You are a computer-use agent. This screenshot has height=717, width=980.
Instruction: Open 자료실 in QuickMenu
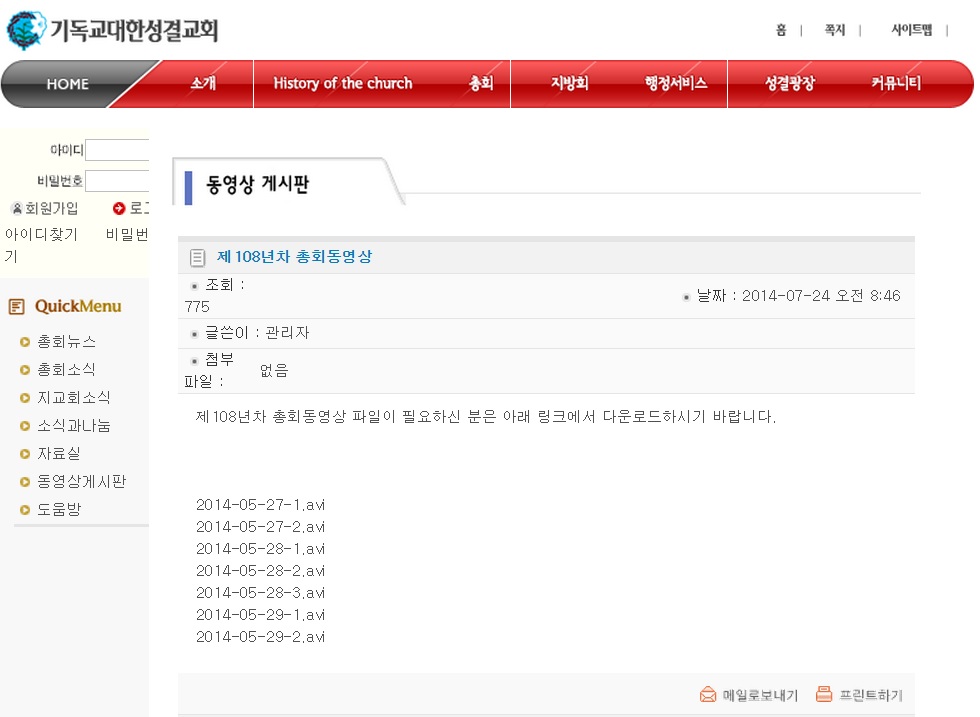click(x=59, y=453)
